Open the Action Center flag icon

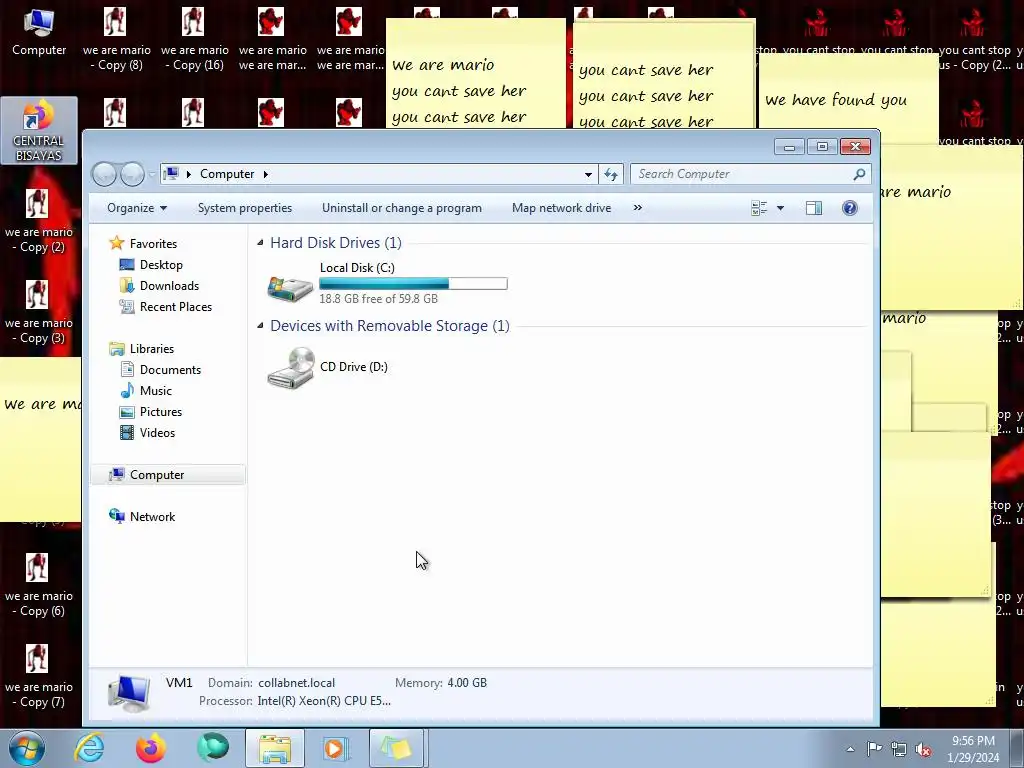pos(874,749)
